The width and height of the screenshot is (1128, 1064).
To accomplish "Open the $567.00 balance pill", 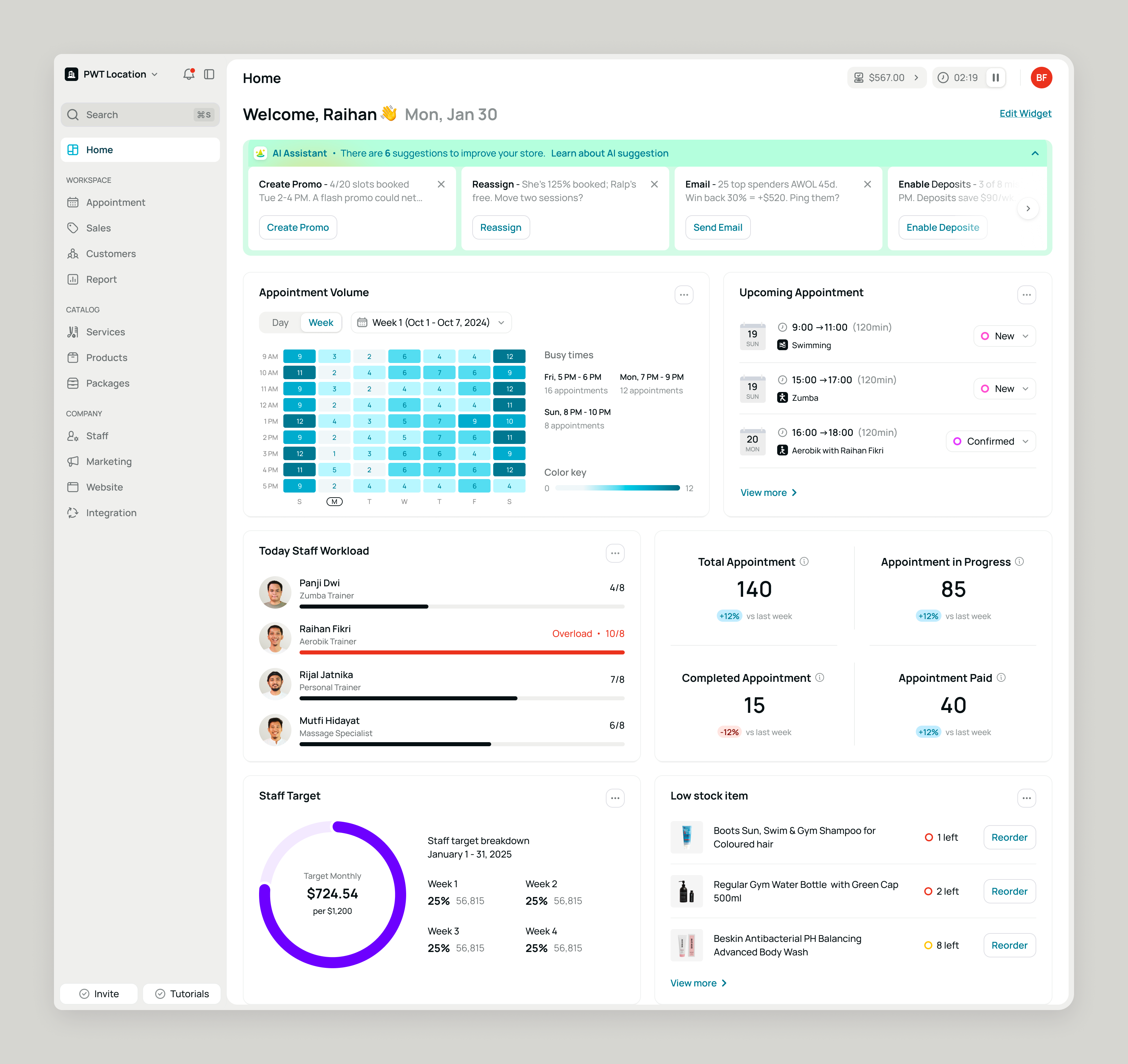I will 886,78.
